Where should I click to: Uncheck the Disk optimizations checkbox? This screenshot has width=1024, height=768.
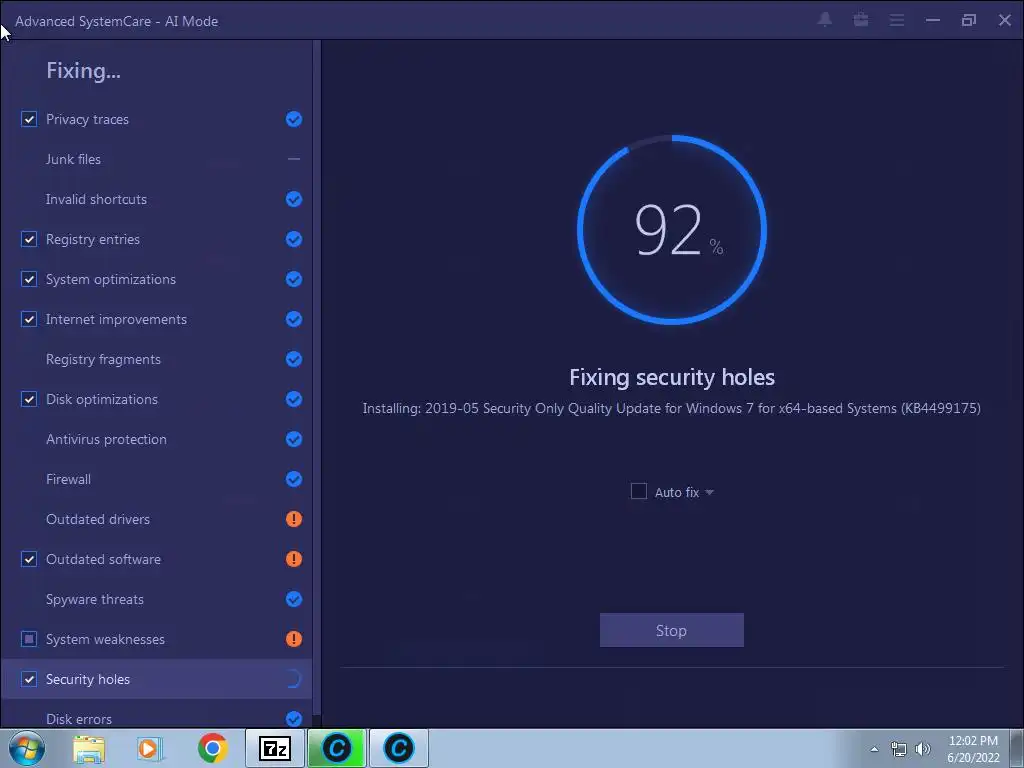click(x=29, y=399)
